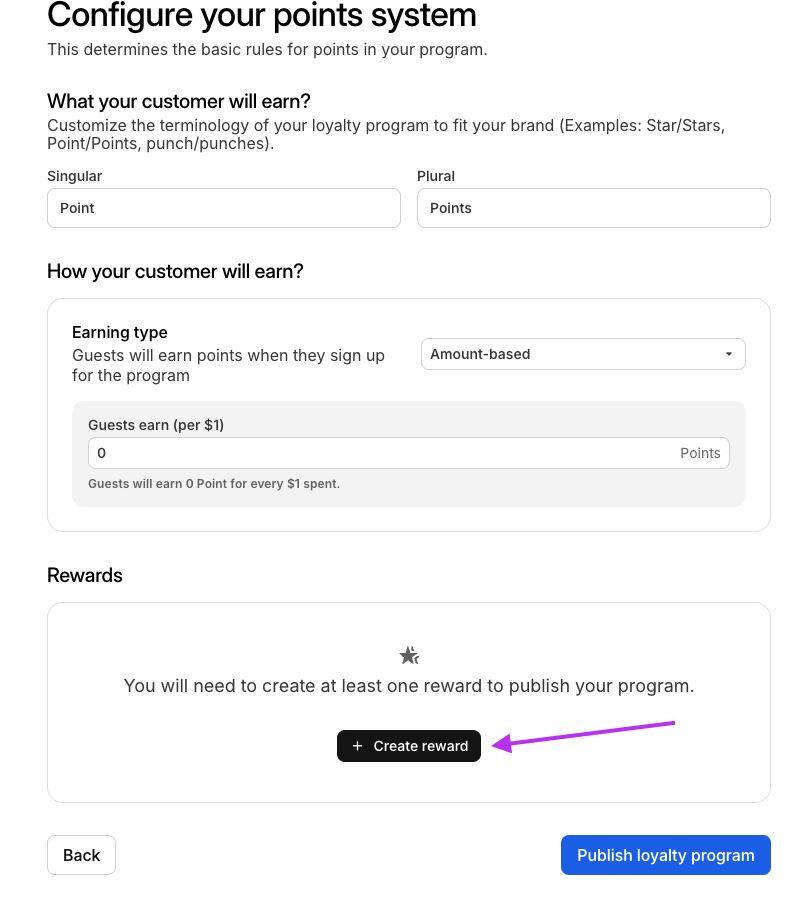Click the 'Guests will earn 0 Point' helper text
The image size is (802, 908).
point(214,484)
